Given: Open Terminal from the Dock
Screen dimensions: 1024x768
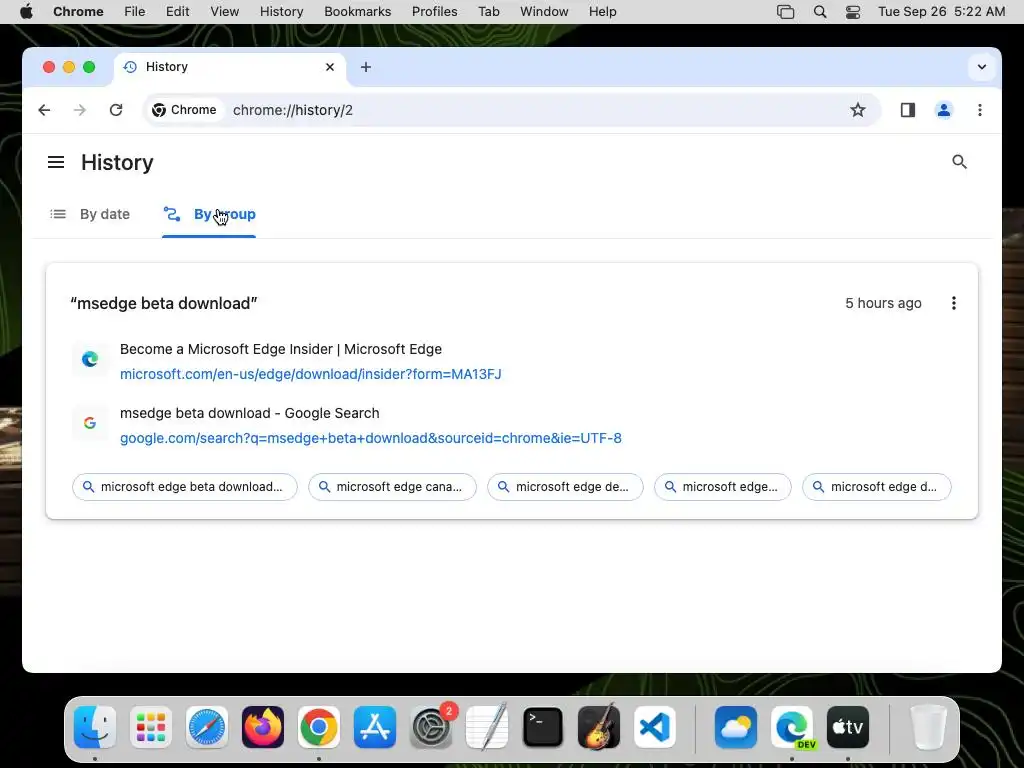Looking at the screenshot, I should (543, 727).
